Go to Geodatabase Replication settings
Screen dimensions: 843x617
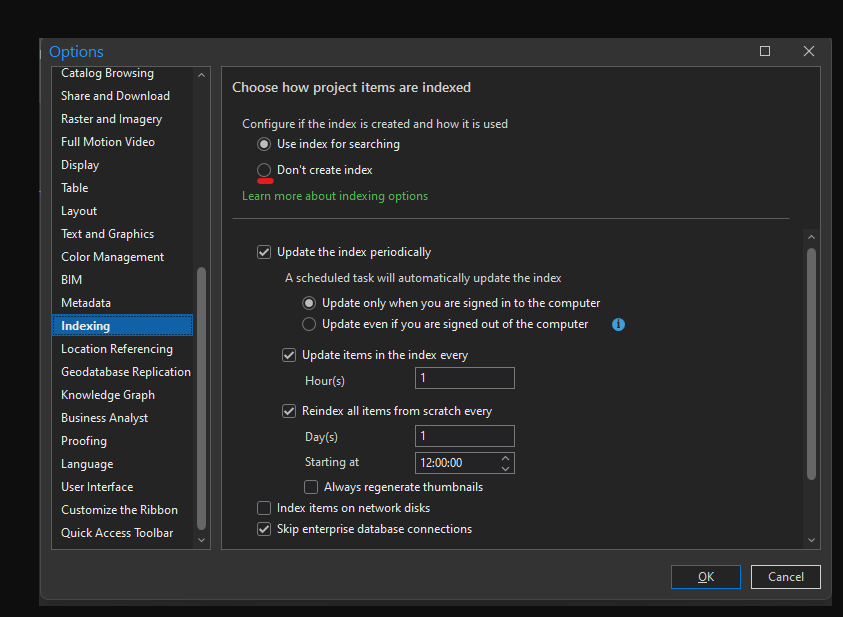click(x=126, y=371)
